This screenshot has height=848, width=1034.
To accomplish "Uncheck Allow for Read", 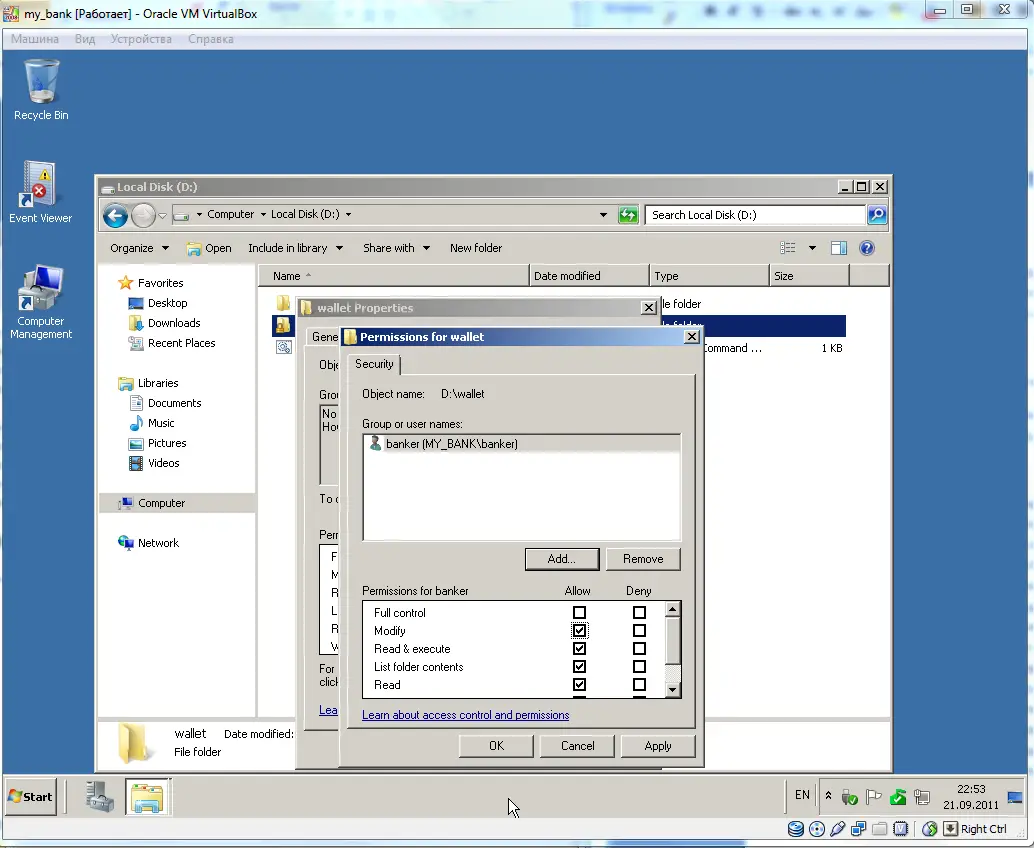I will point(579,684).
